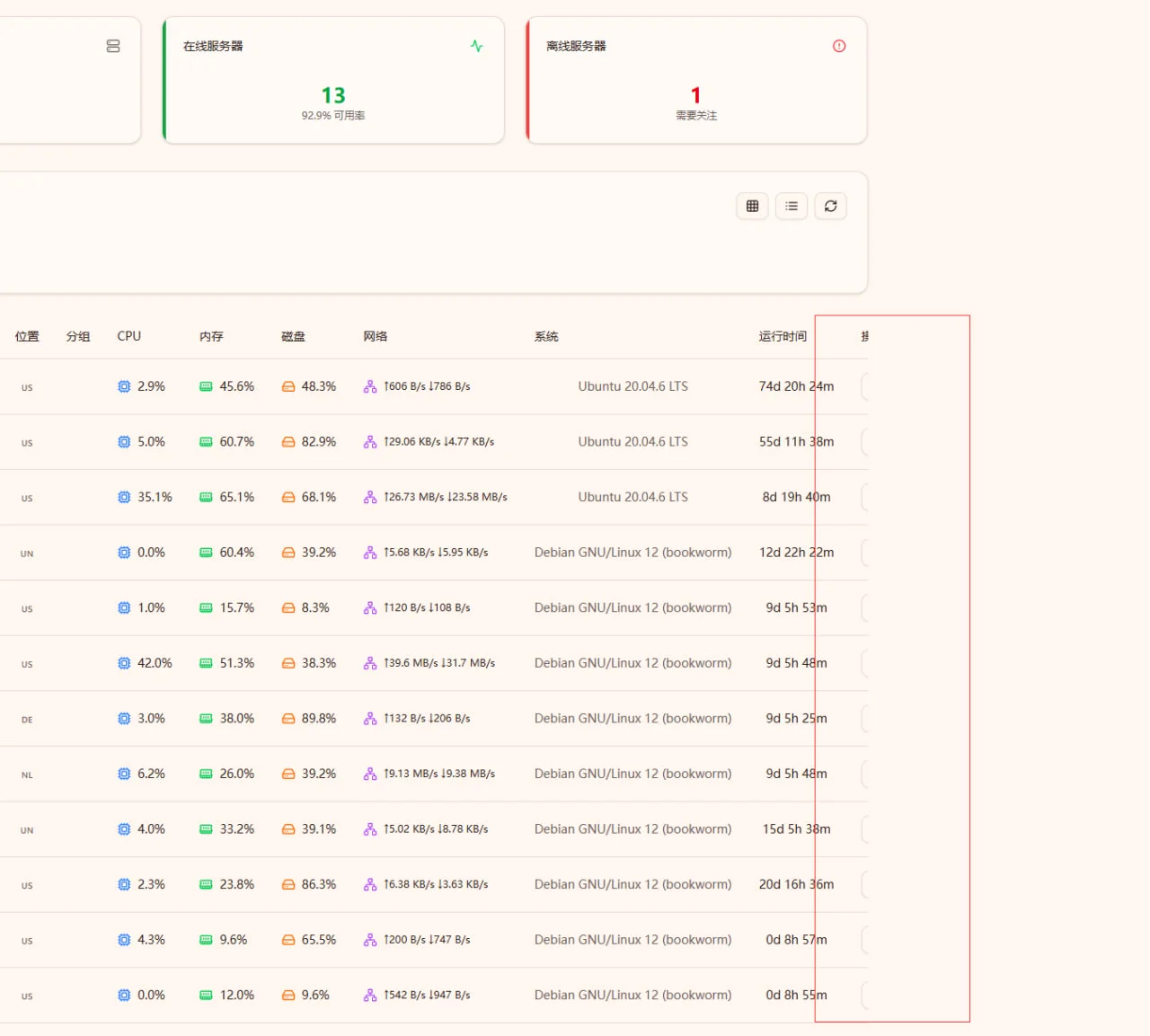Click the disk icon beside 86.3%
This screenshot has height=1036, width=1150.
tap(288, 885)
